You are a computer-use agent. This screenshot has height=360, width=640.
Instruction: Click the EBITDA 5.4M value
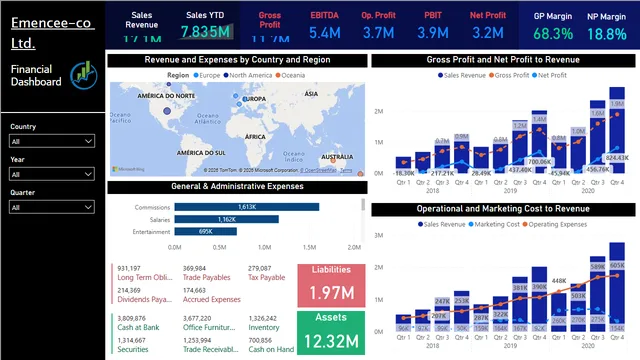324,33
